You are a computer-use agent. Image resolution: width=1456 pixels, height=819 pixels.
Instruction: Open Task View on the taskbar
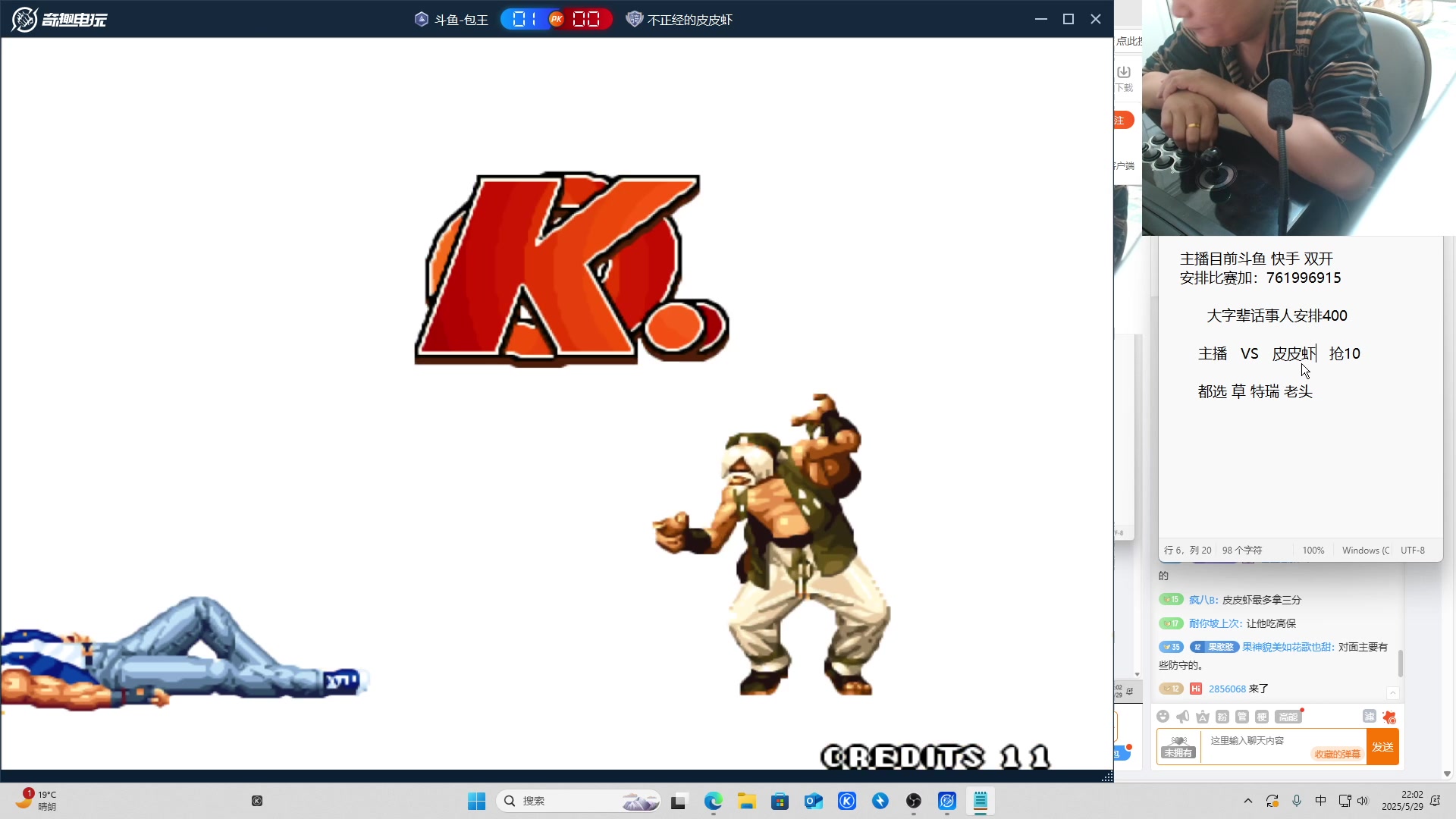click(x=679, y=801)
